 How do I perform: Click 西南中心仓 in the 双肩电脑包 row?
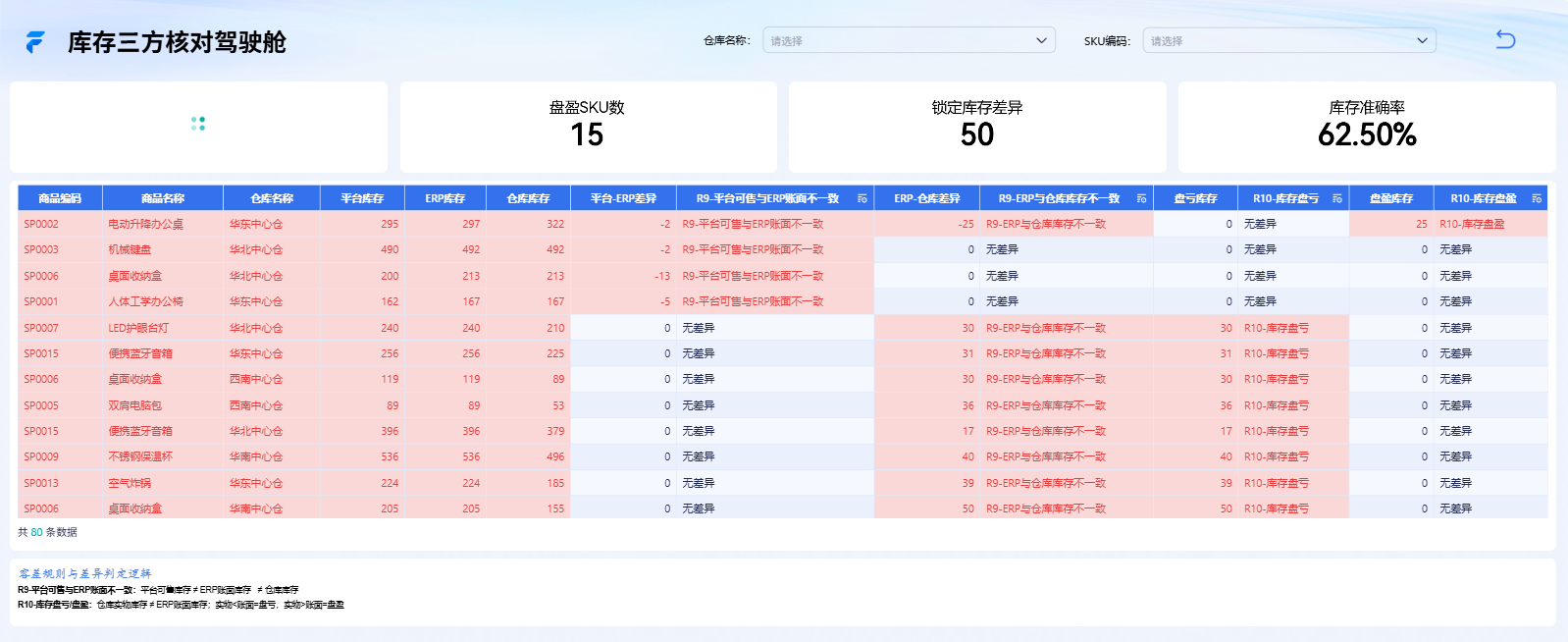256,405
